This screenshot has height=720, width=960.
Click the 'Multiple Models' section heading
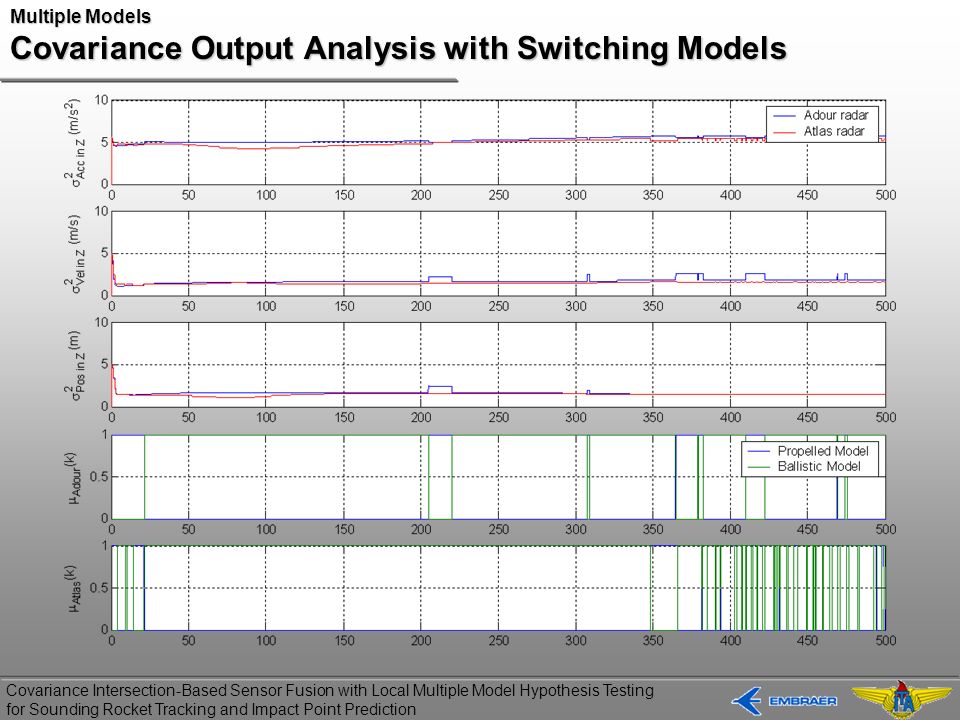(80, 16)
